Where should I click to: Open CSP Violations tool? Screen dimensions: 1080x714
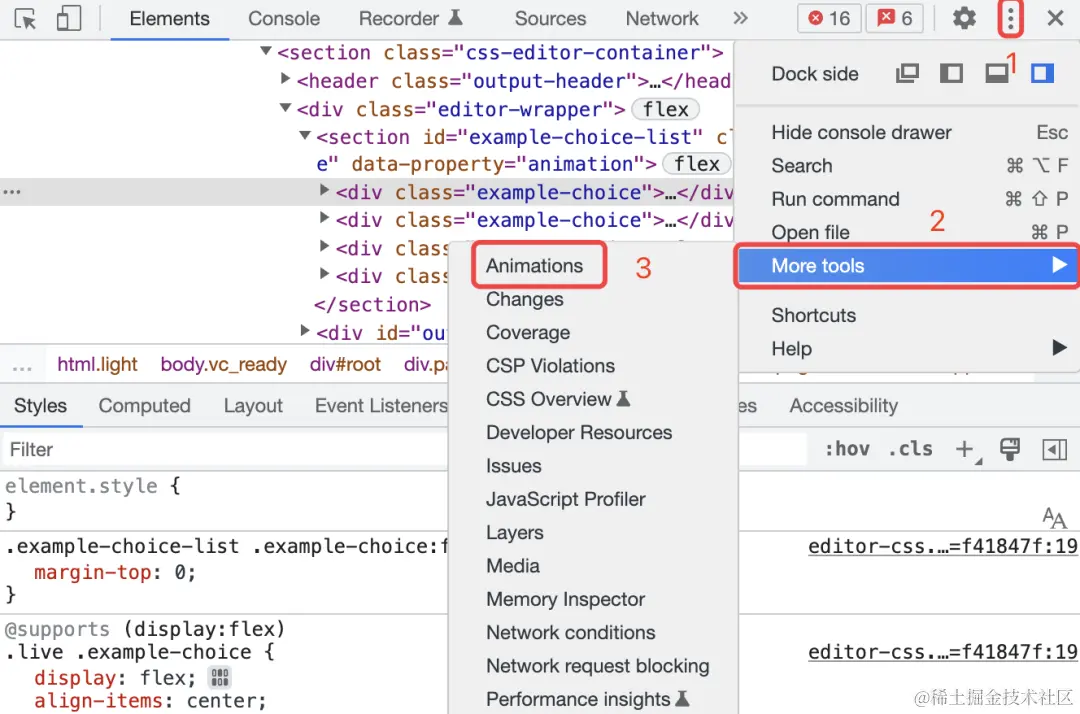550,366
